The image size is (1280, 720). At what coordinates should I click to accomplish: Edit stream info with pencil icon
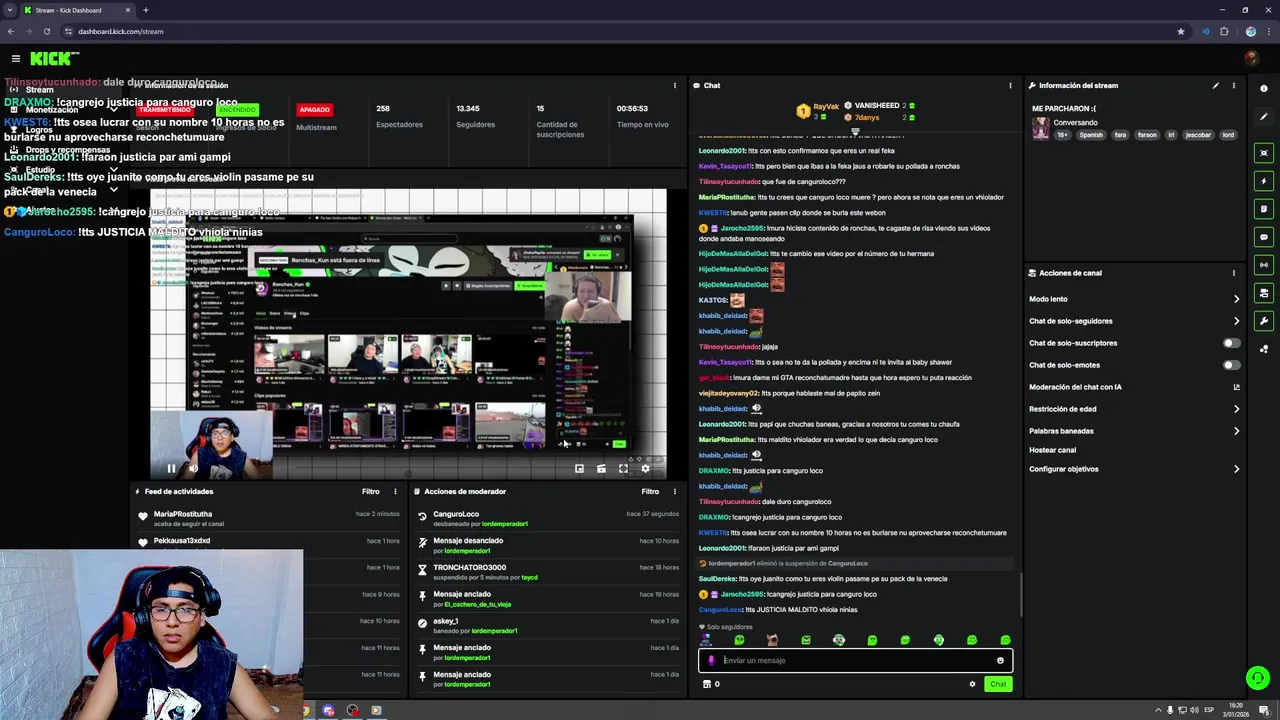pyautogui.click(x=1216, y=85)
